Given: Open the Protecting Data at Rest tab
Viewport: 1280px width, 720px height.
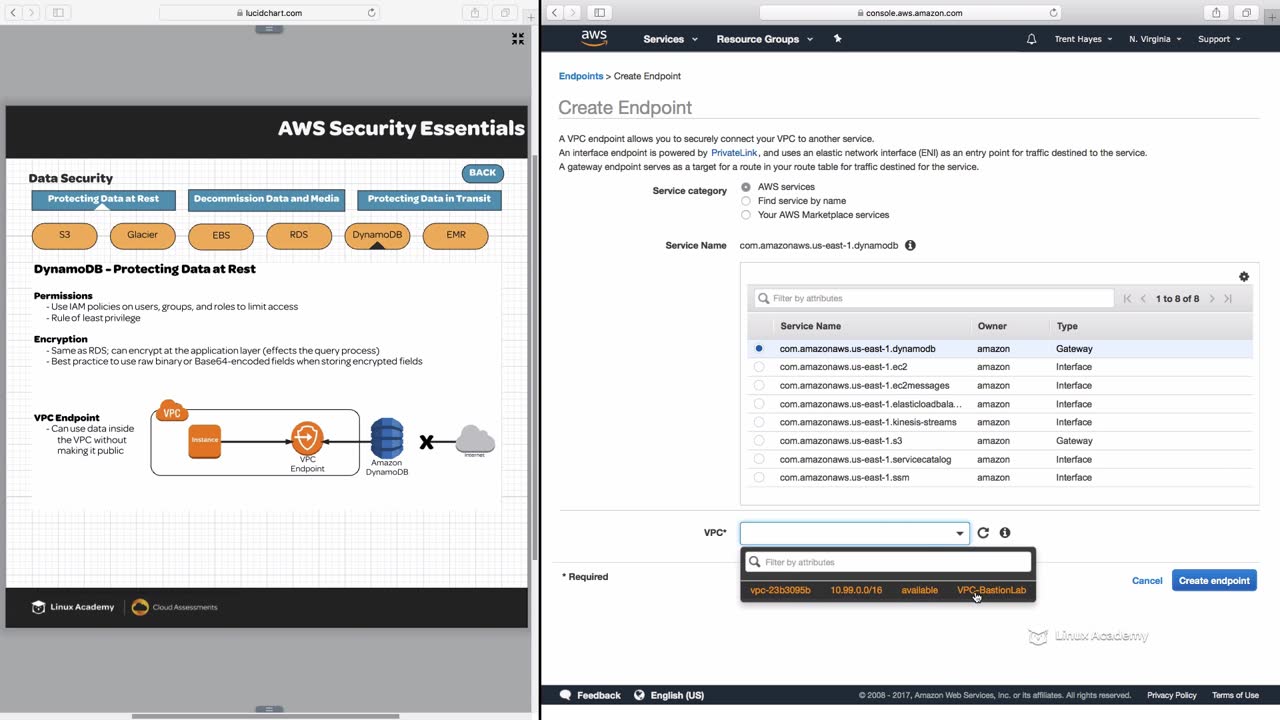Looking at the screenshot, I should point(103,199).
